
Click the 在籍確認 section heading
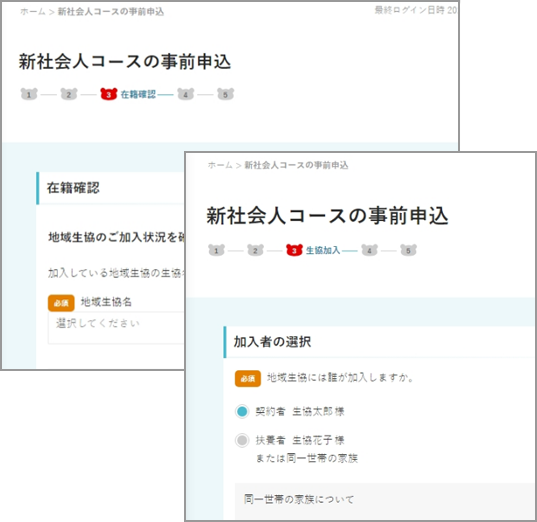(x=73, y=188)
